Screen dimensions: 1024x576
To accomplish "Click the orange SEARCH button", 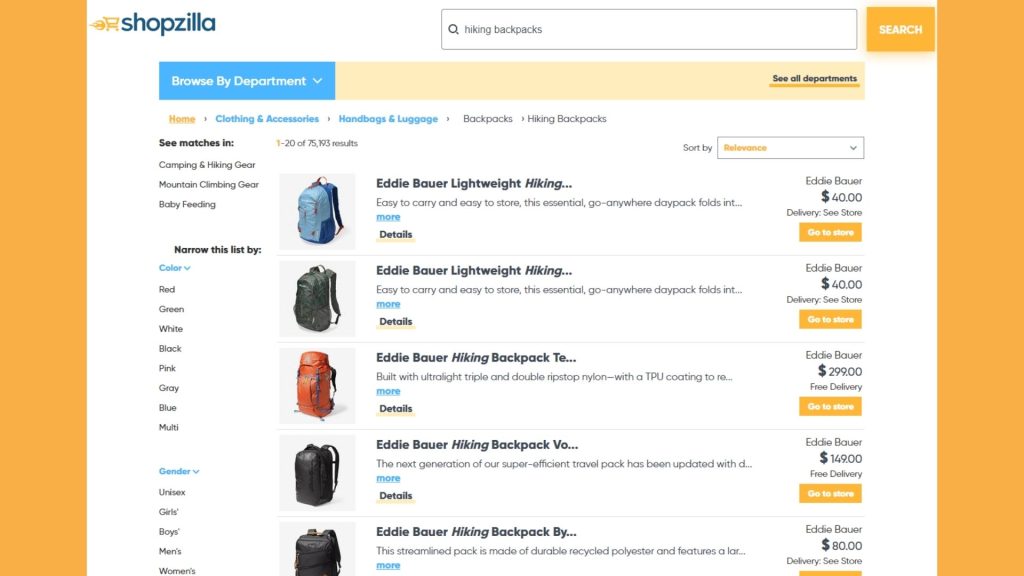I will coord(900,29).
